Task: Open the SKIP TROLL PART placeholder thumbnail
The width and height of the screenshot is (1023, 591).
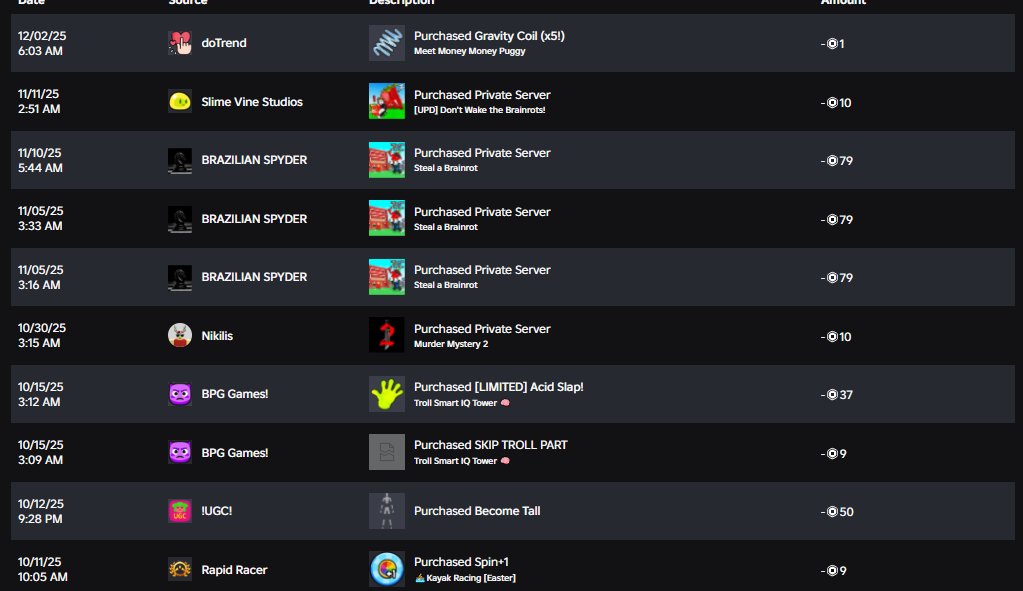Action: point(387,452)
